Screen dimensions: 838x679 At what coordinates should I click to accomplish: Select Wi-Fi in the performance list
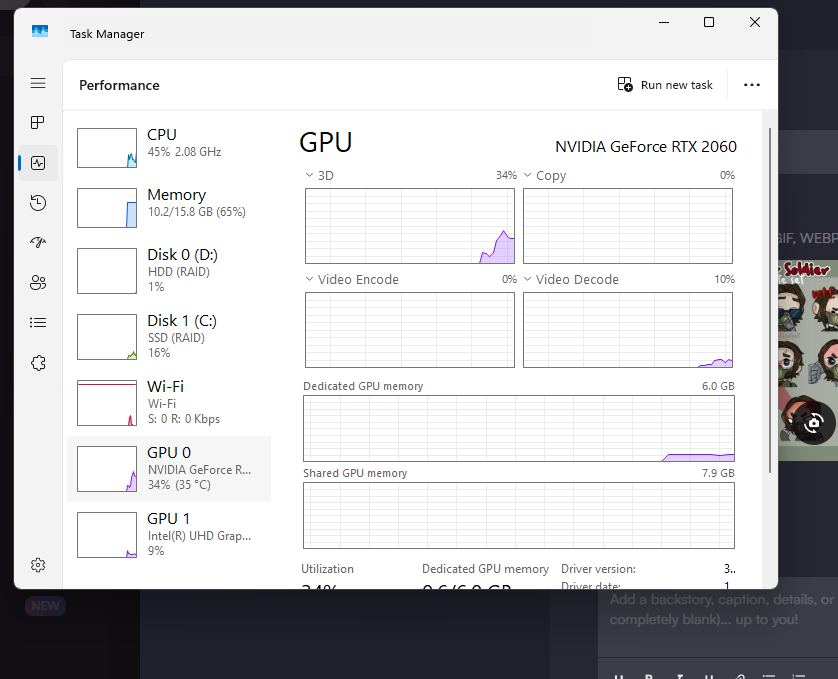[170, 401]
